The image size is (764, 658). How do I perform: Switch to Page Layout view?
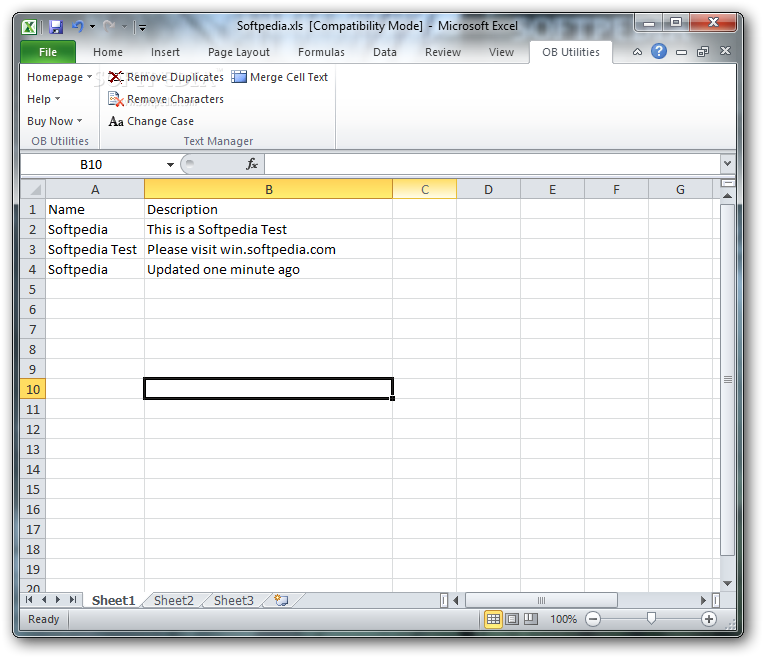pyautogui.click(x=512, y=619)
